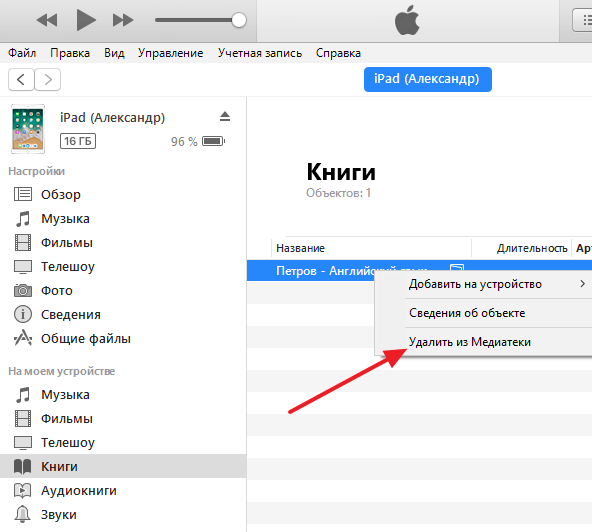Open the Справка menu
The image size is (592, 532).
click(338, 53)
